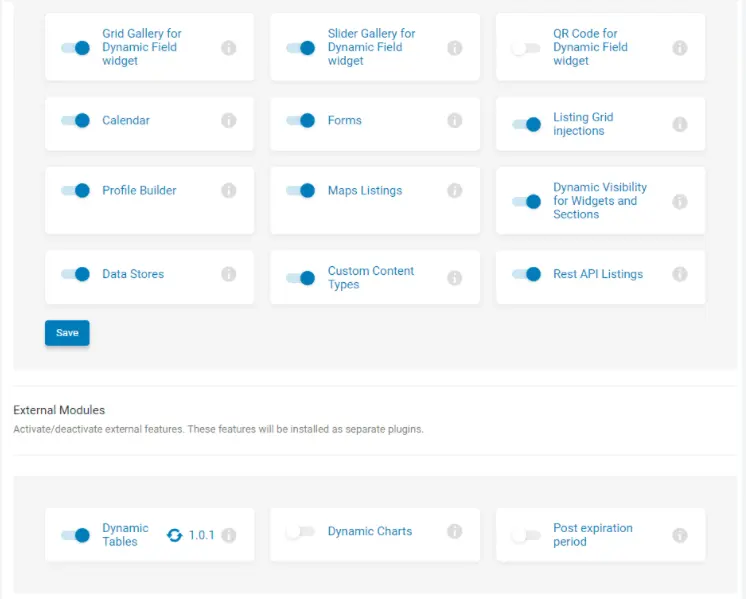Switch off the Data Stores toggle
The image size is (746, 599).
(x=75, y=274)
